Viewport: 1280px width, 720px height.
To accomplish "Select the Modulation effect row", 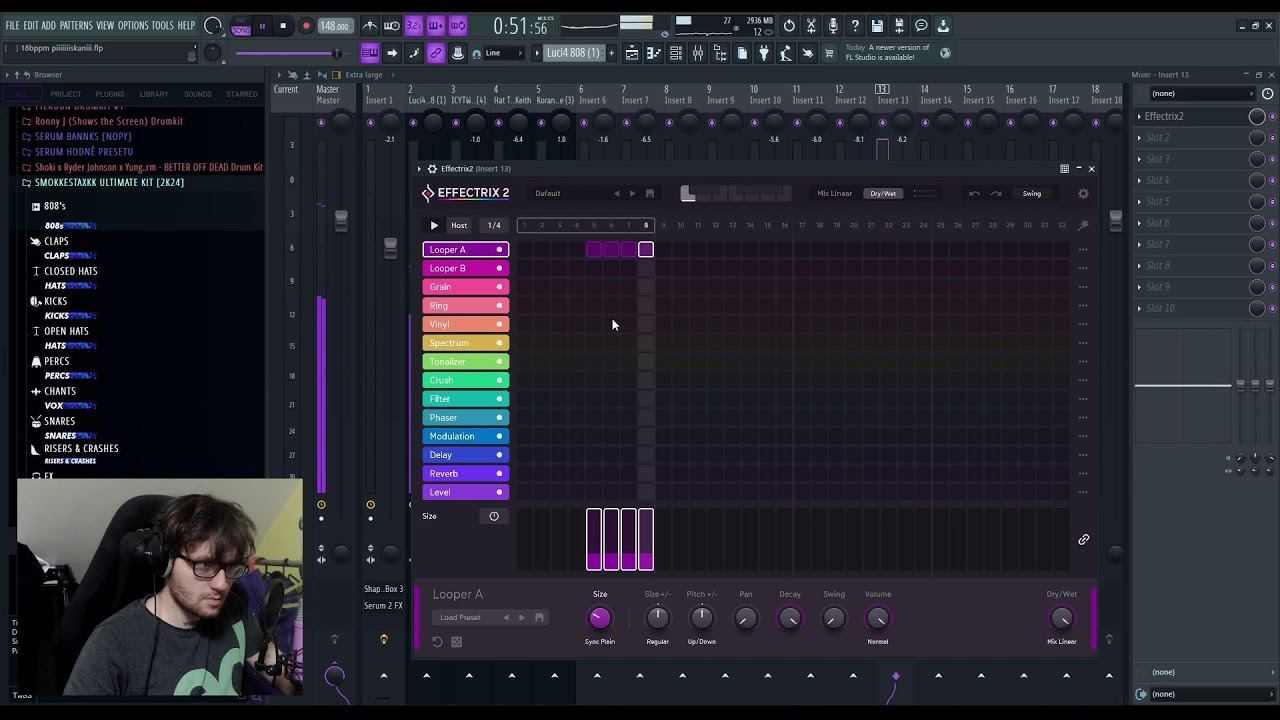I will pyautogui.click(x=466, y=437).
